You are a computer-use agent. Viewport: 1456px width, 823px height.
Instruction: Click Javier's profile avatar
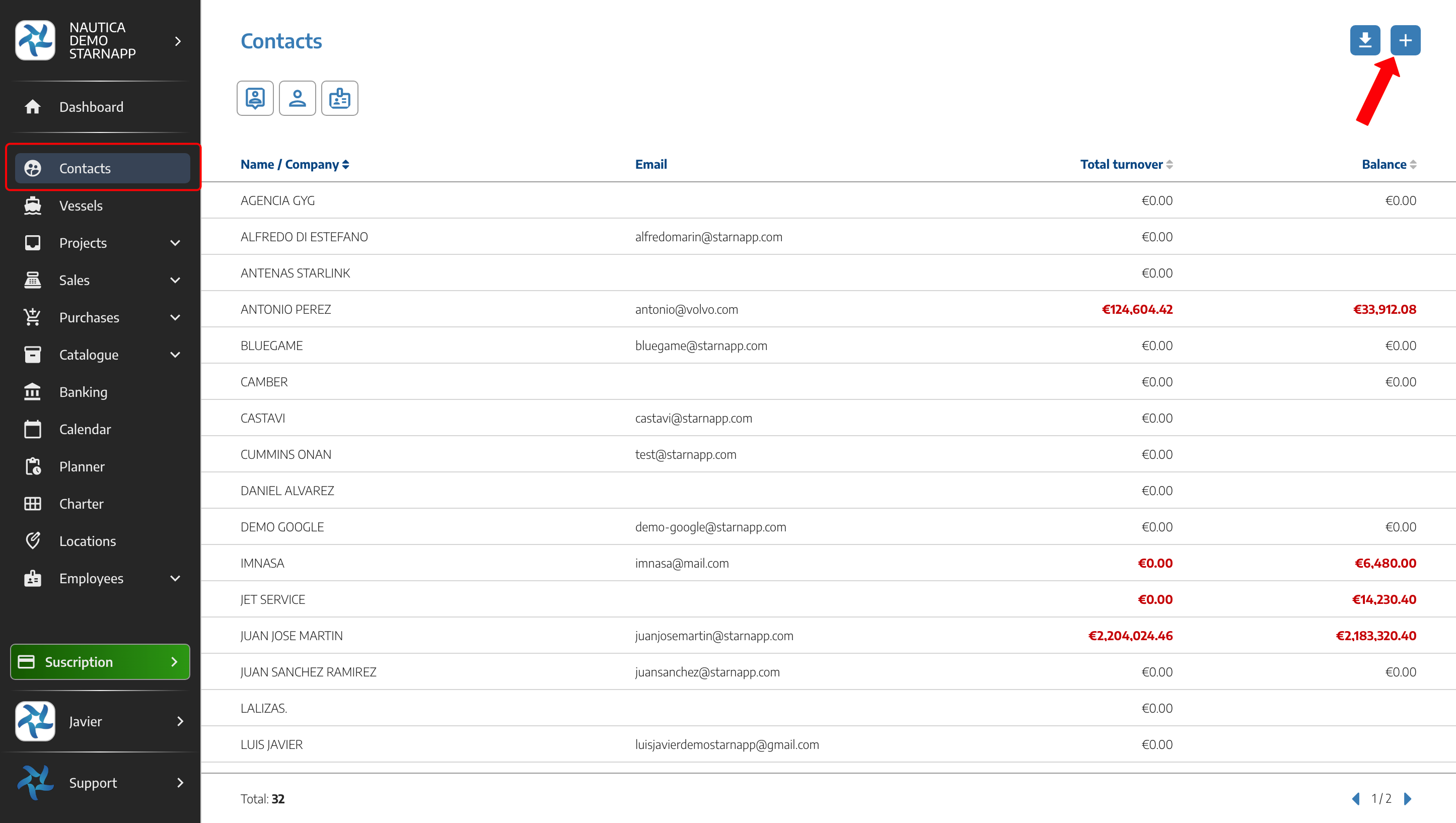(x=35, y=721)
